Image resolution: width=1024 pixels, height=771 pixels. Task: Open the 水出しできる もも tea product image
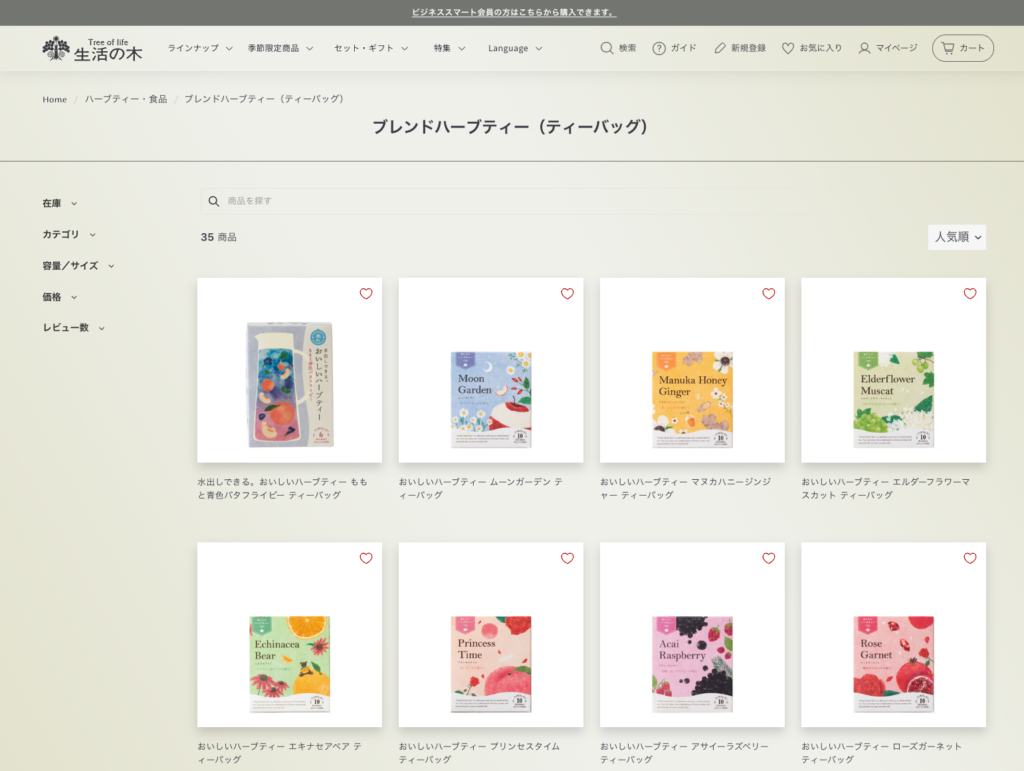(289, 370)
